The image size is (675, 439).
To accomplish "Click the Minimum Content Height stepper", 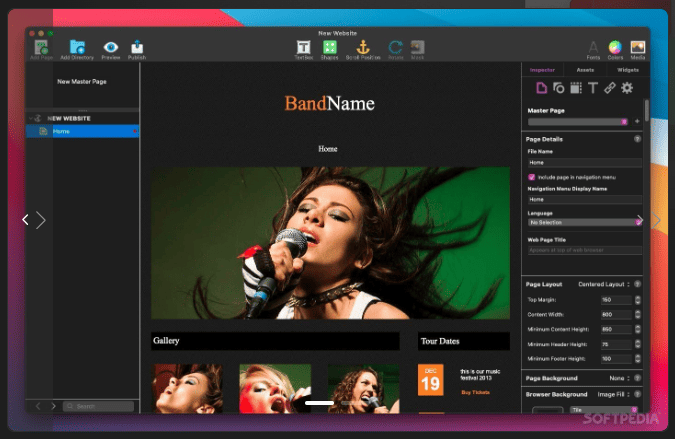I will pos(638,329).
